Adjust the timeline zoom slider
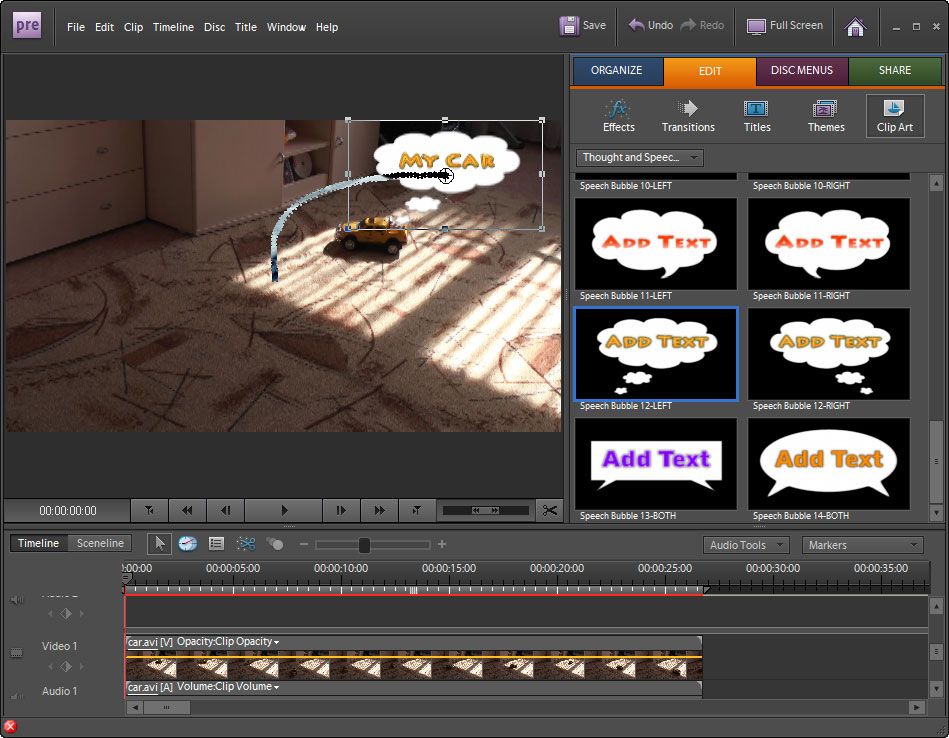Image resolution: width=949 pixels, height=738 pixels. pyautogui.click(x=363, y=544)
